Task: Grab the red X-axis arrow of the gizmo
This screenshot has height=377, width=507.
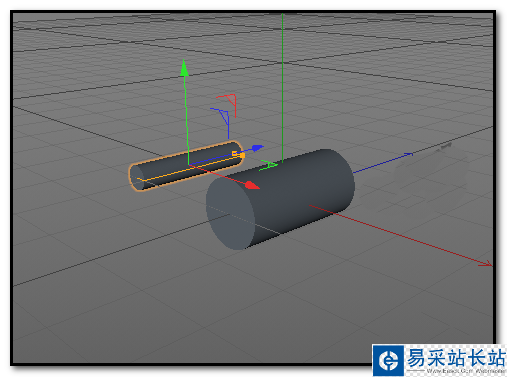Action: click(252, 185)
